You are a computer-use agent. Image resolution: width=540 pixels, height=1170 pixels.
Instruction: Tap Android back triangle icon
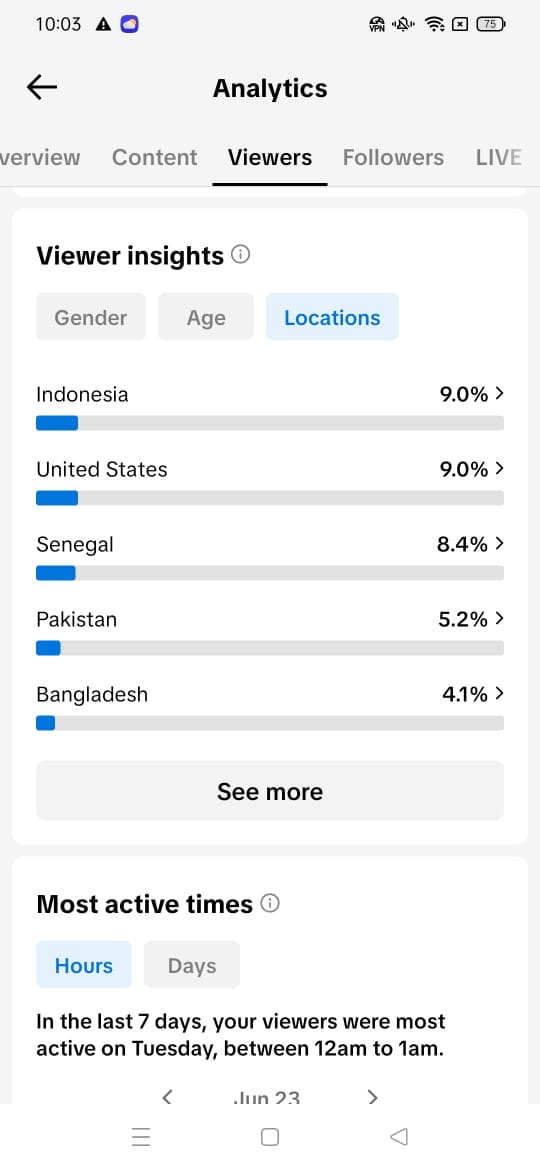399,1136
